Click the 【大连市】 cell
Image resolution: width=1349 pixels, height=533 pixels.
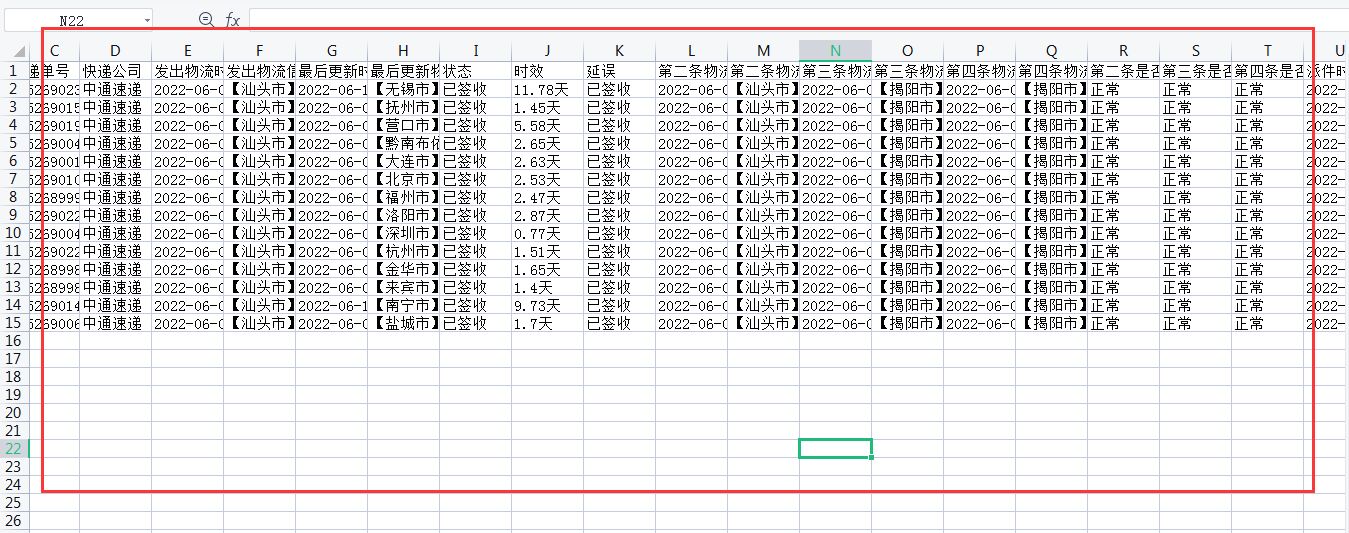click(x=404, y=161)
